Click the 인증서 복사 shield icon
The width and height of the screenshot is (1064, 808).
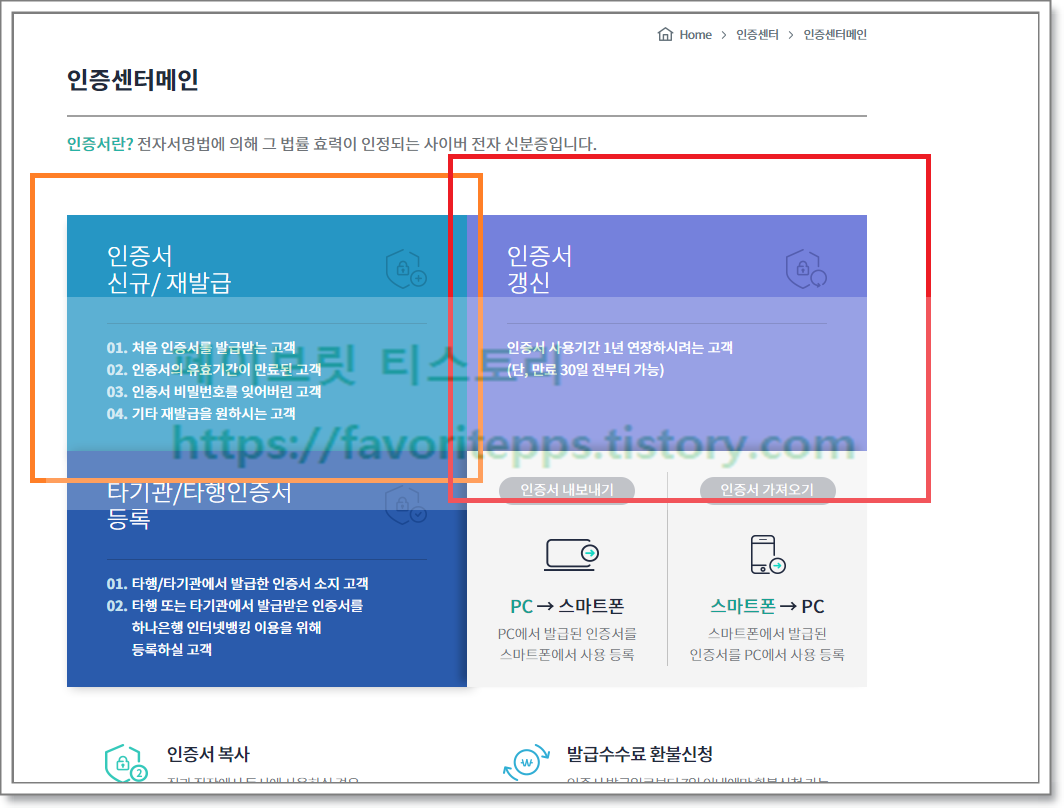(126, 763)
